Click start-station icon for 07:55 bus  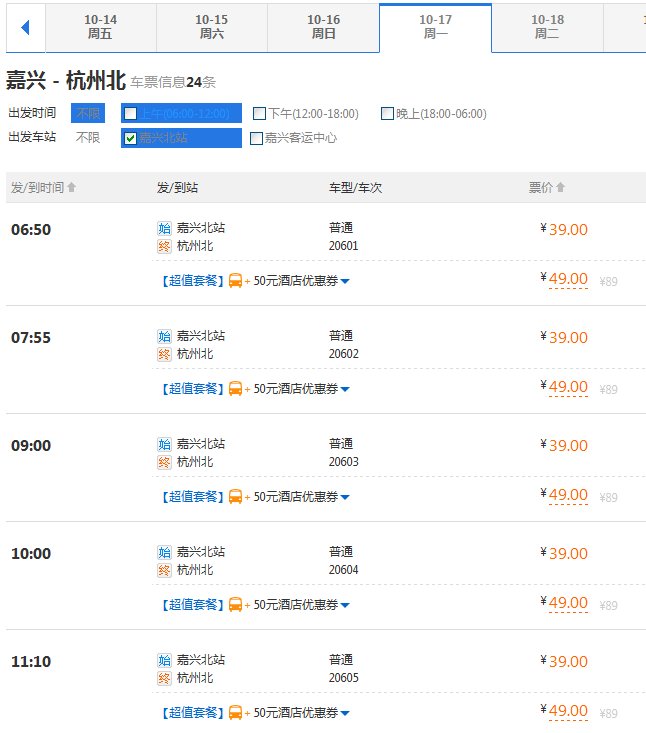point(164,336)
